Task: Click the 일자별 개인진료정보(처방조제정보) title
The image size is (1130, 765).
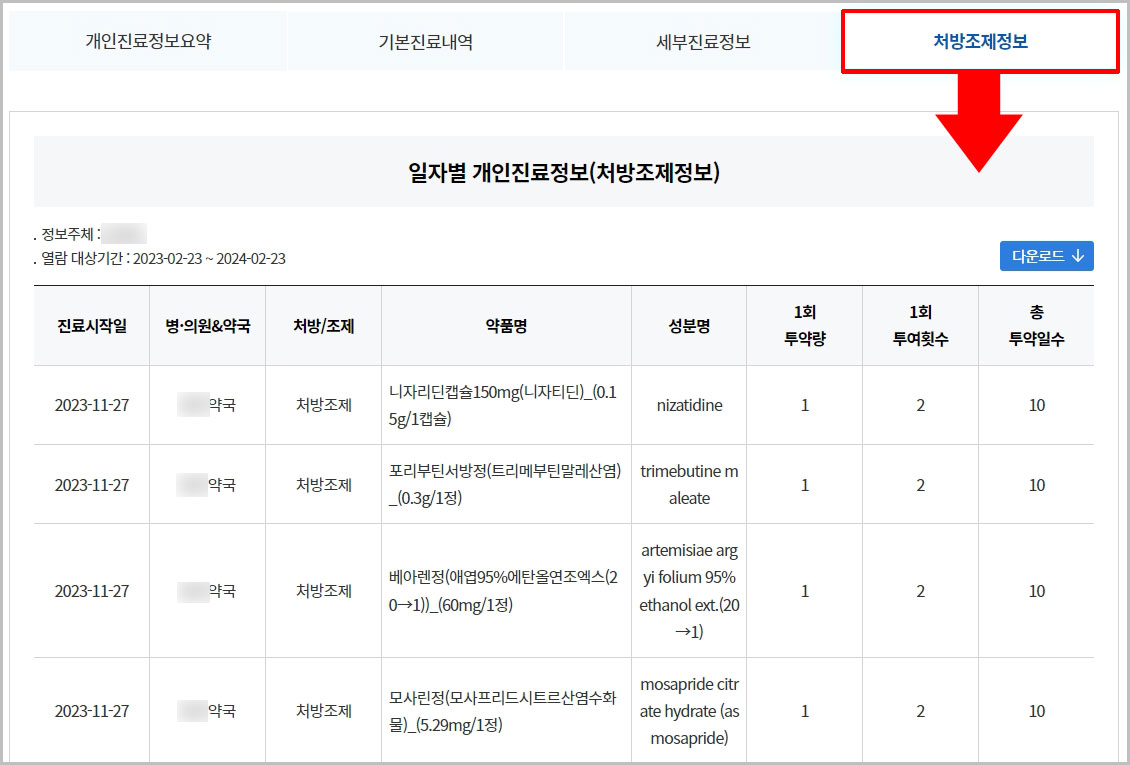Action: (565, 171)
